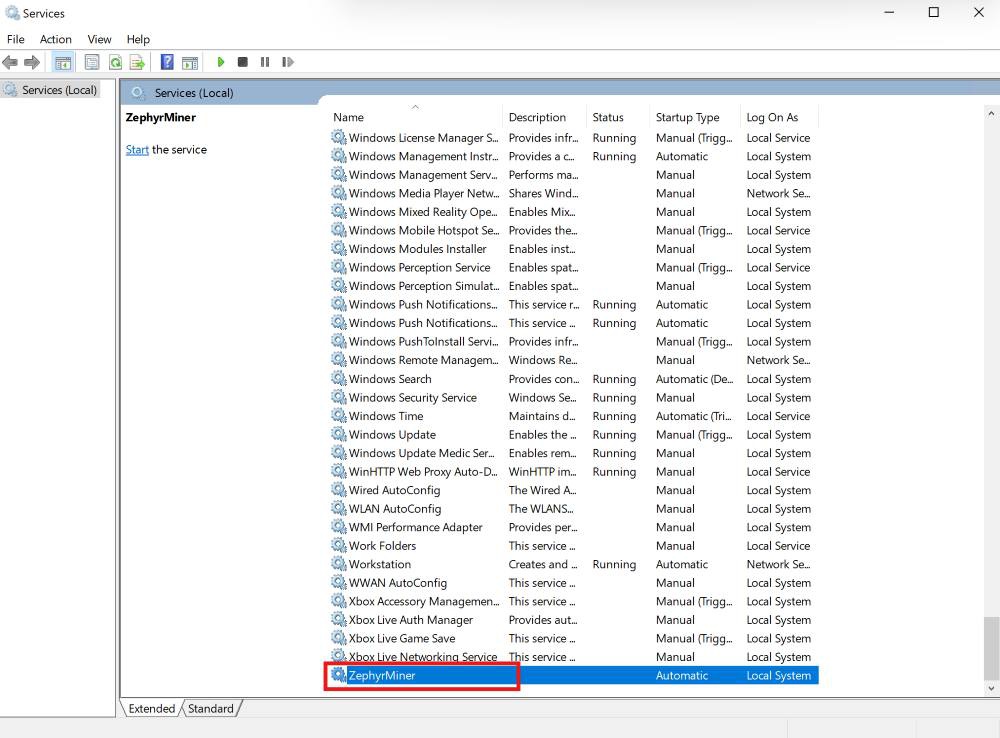
Task: Open the Help question mark icon
Action: coord(167,62)
